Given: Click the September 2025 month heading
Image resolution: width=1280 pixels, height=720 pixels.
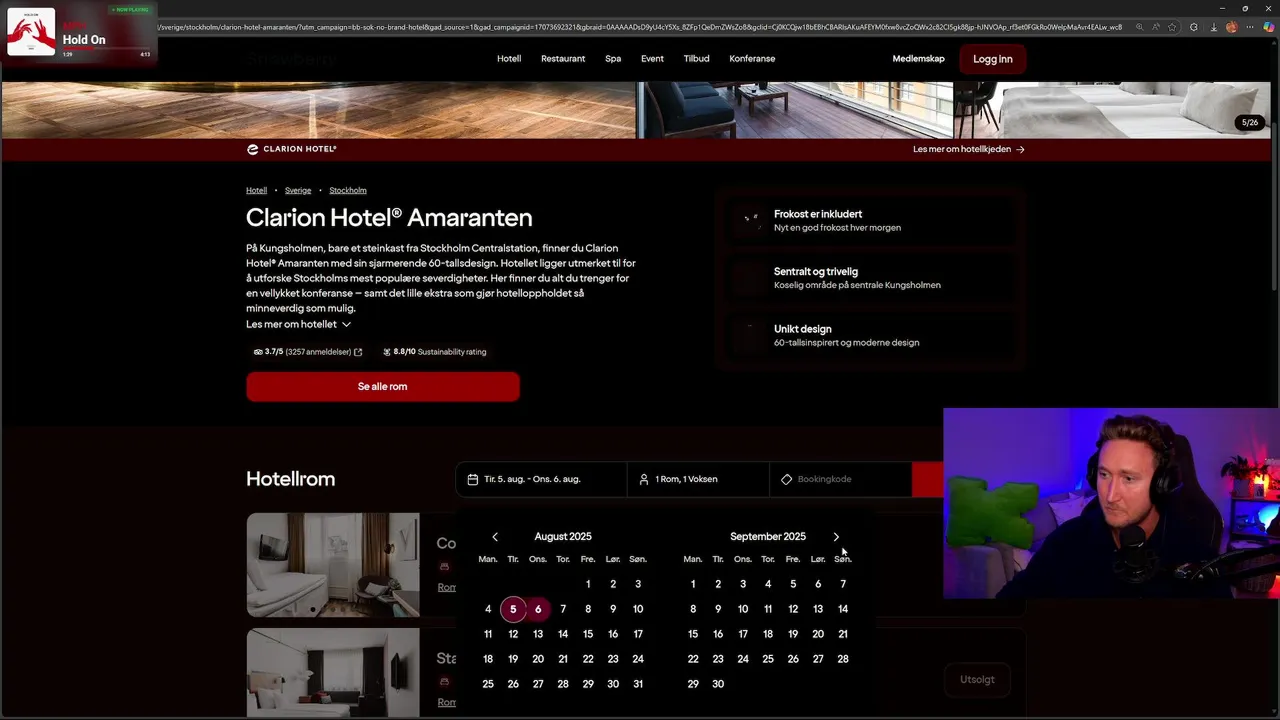Looking at the screenshot, I should pyautogui.click(x=768, y=537).
